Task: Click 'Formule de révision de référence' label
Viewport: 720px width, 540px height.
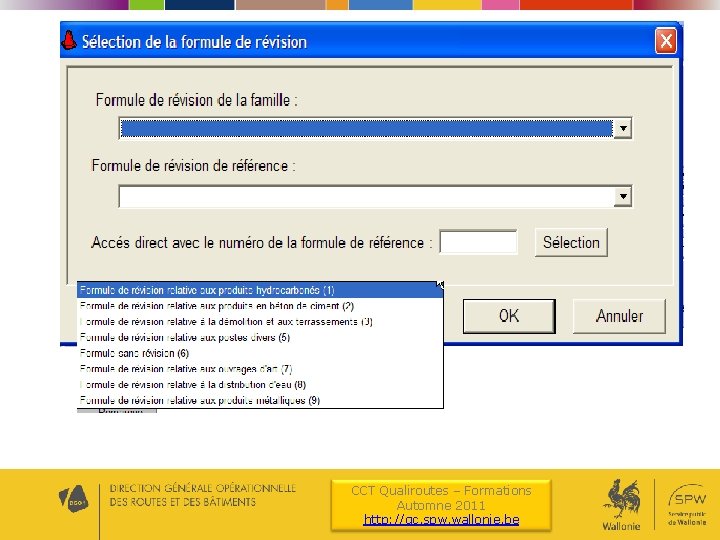Action: (193, 166)
